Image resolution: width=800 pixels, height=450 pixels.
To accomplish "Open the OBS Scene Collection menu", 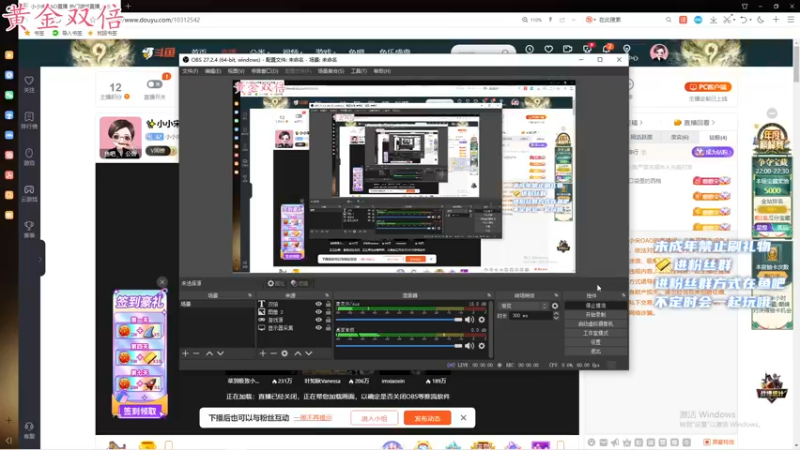I will pos(331,71).
